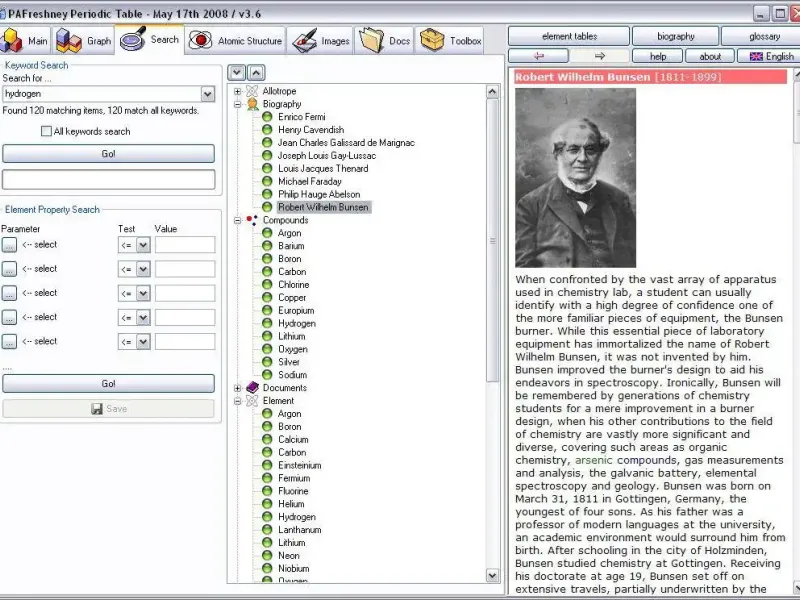Select Joseph Louis Gay-Lussac in Biography list

327,156
